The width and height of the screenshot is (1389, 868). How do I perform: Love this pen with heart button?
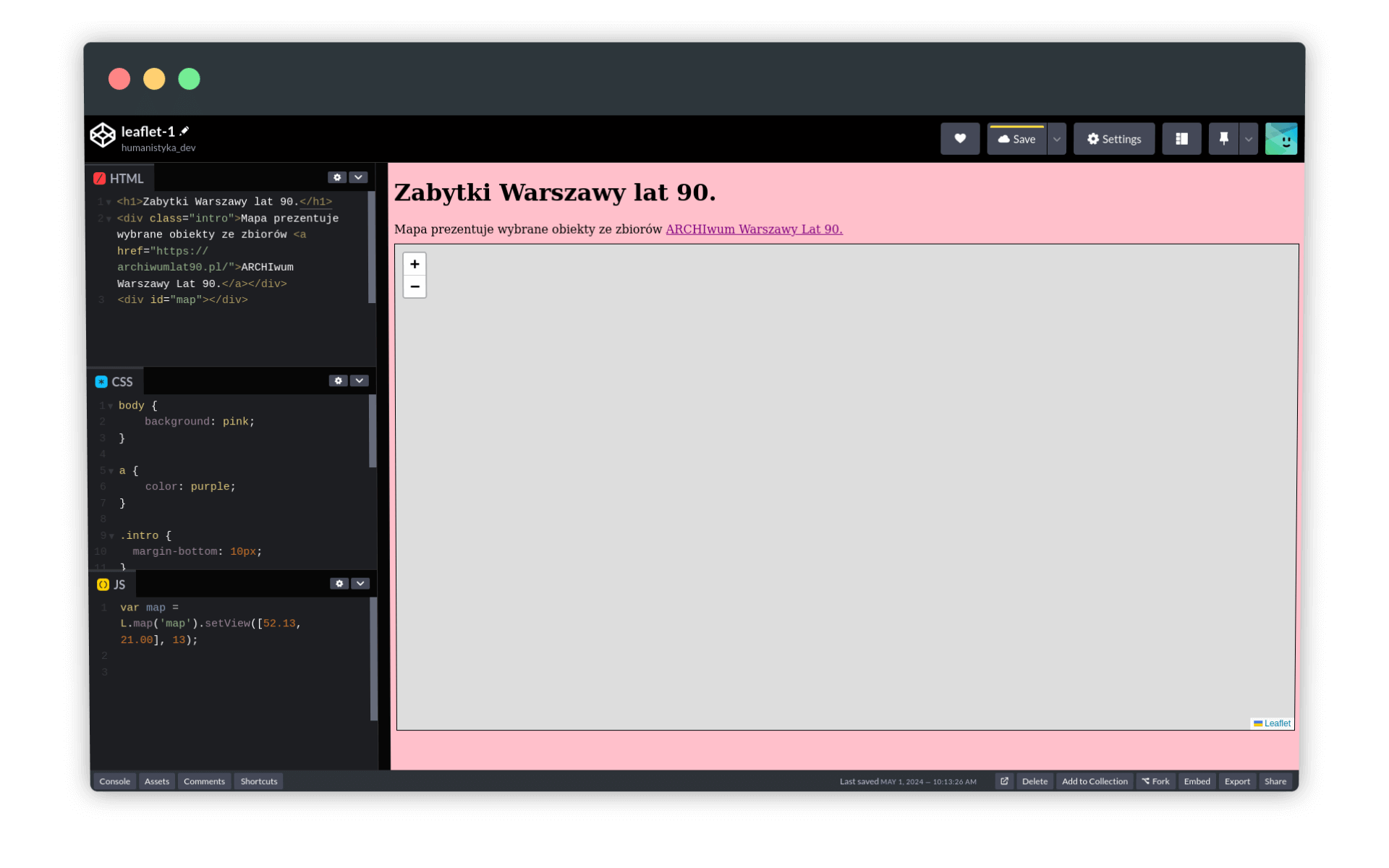[960, 139]
